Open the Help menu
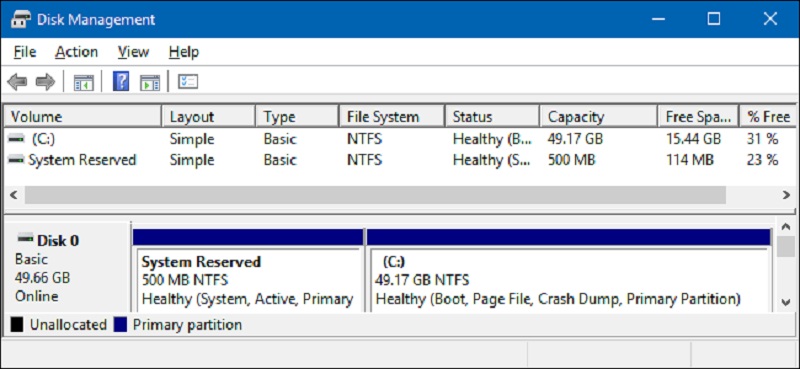The height and width of the screenshot is (369, 800). click(x=184, y=52)
